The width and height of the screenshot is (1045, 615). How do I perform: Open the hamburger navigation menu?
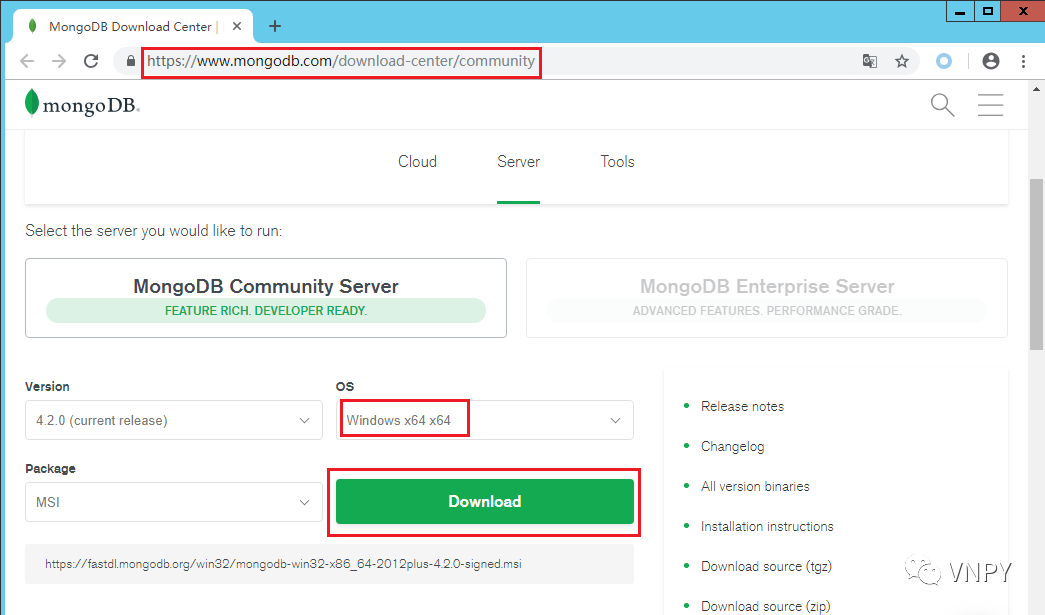click(x=990, y=105)
